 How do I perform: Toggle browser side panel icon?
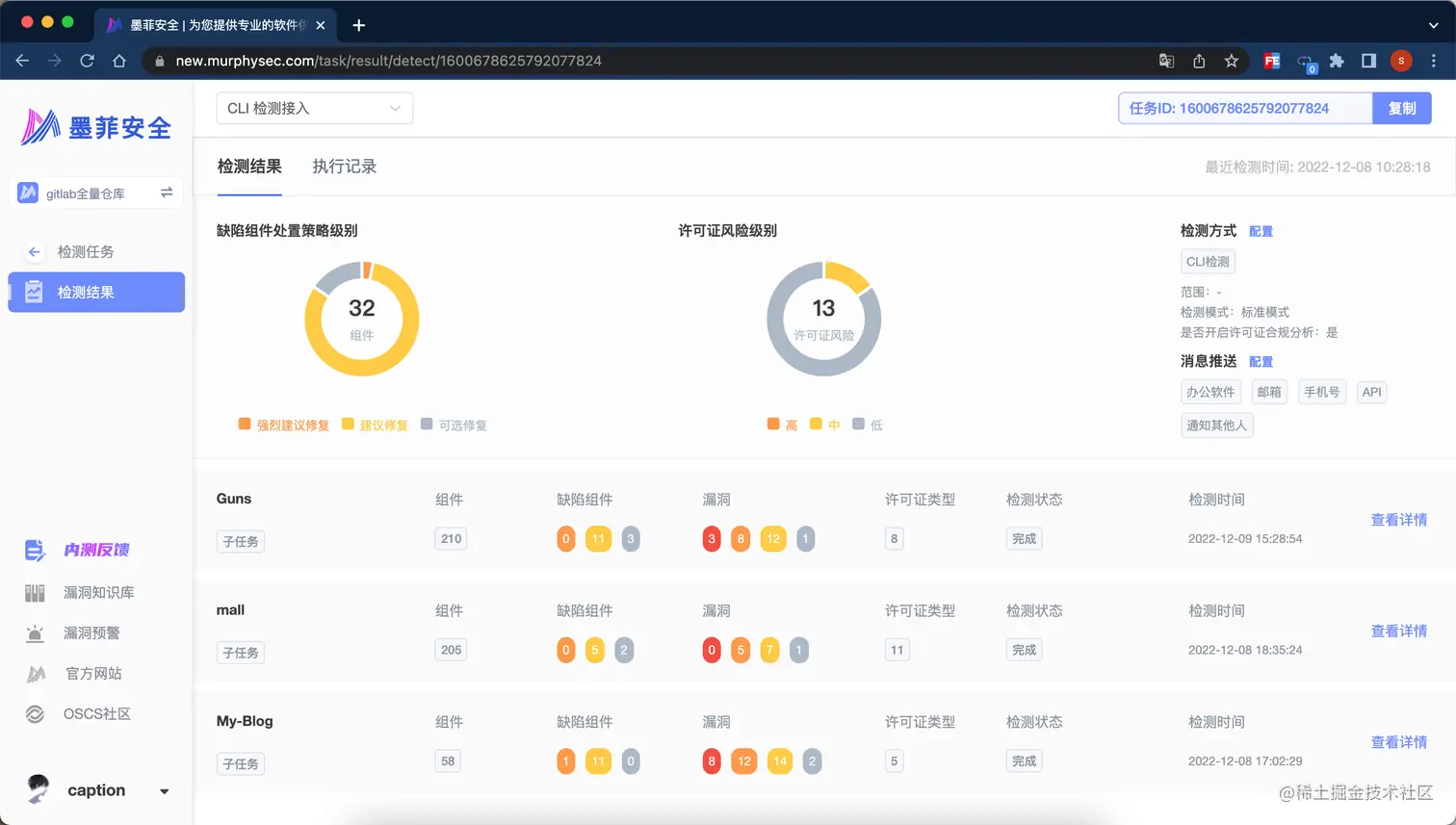coord(1368,61)
